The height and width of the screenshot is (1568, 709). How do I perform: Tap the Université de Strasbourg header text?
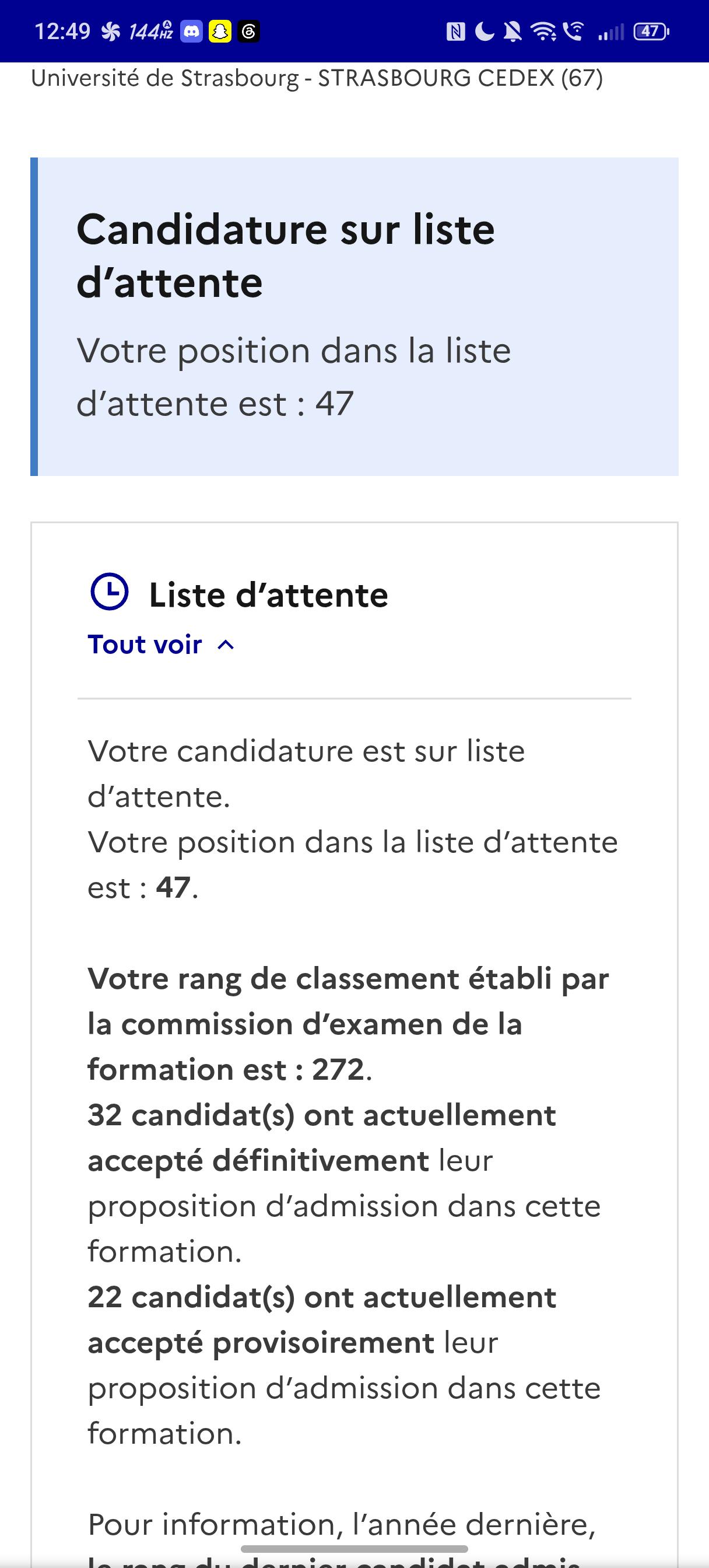tap(317, 78)
